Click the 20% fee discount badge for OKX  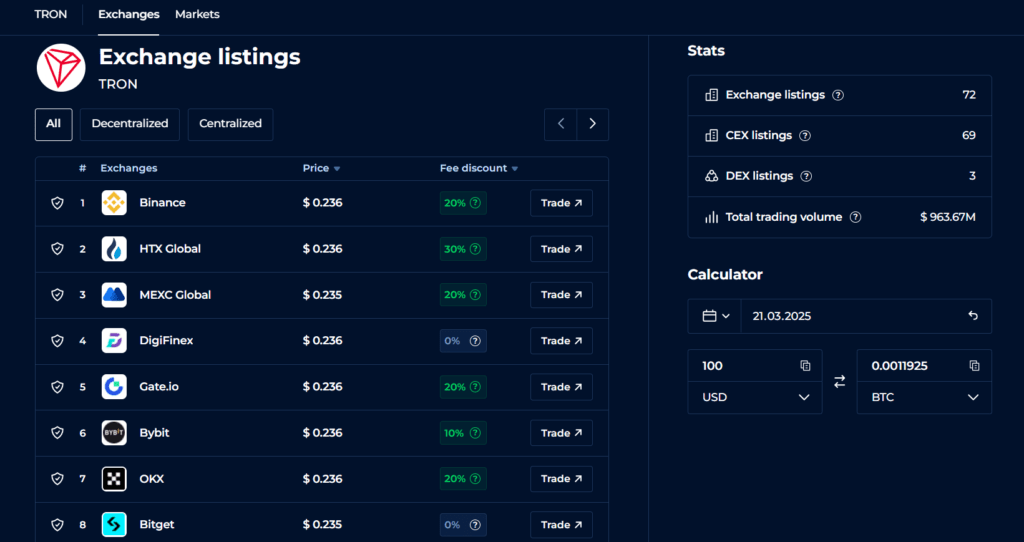coord(463,479)
